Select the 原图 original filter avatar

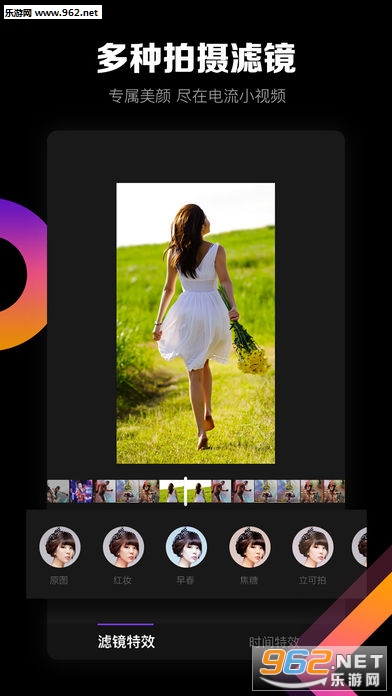pos(60,547)
